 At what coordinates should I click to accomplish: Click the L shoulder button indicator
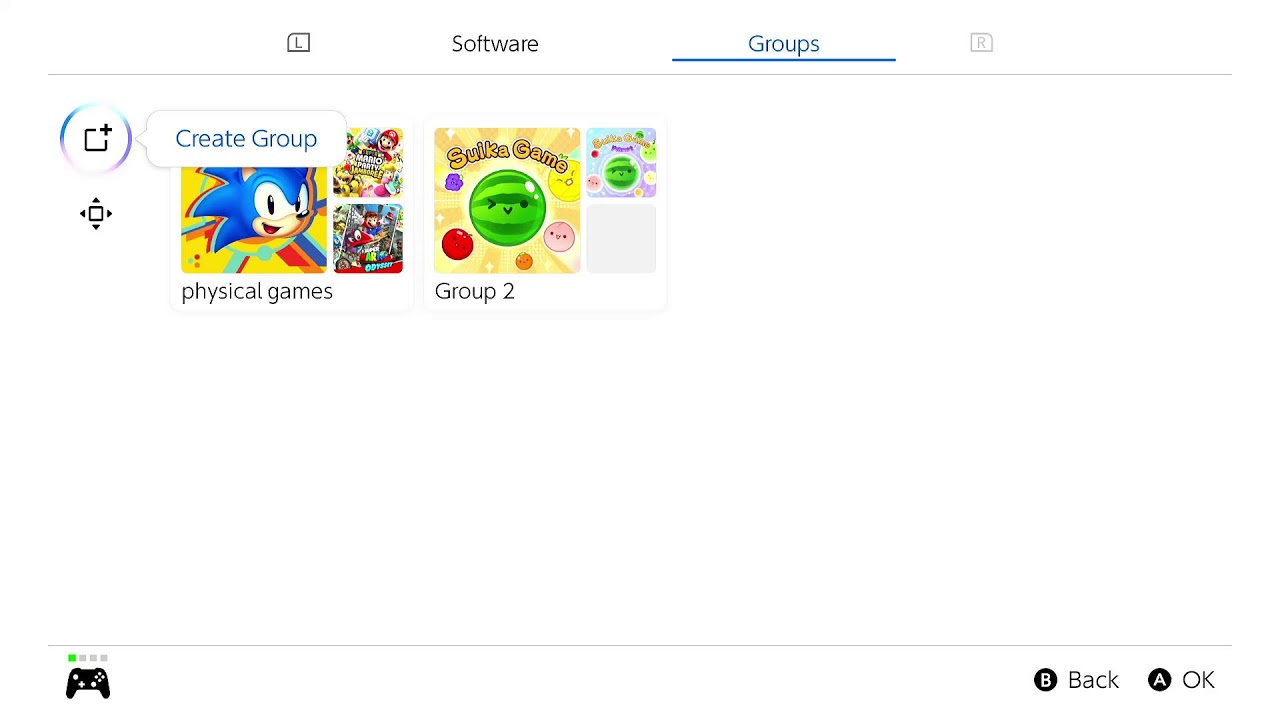(x=298, y=43)
